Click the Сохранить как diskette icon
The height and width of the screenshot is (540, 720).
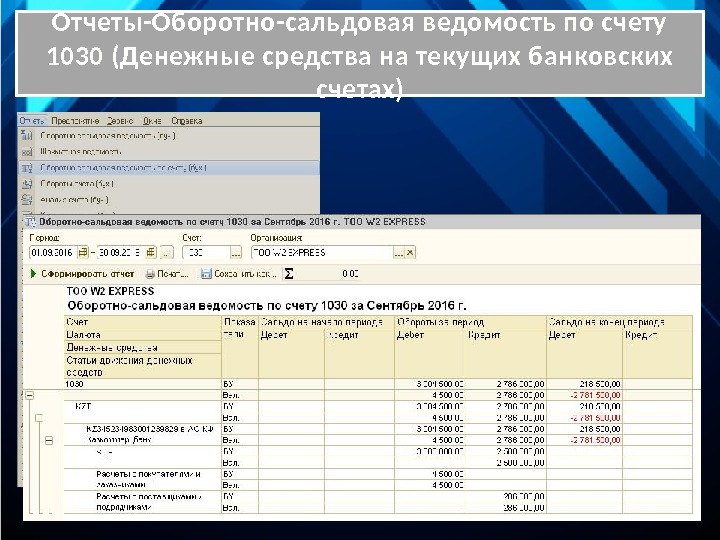click(206, 274)
